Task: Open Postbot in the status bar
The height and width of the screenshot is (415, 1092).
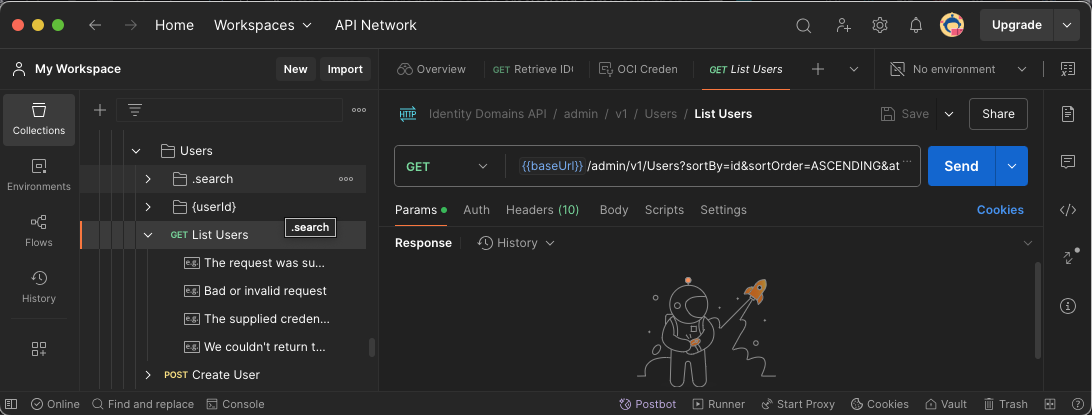Action: coord(648,404)
